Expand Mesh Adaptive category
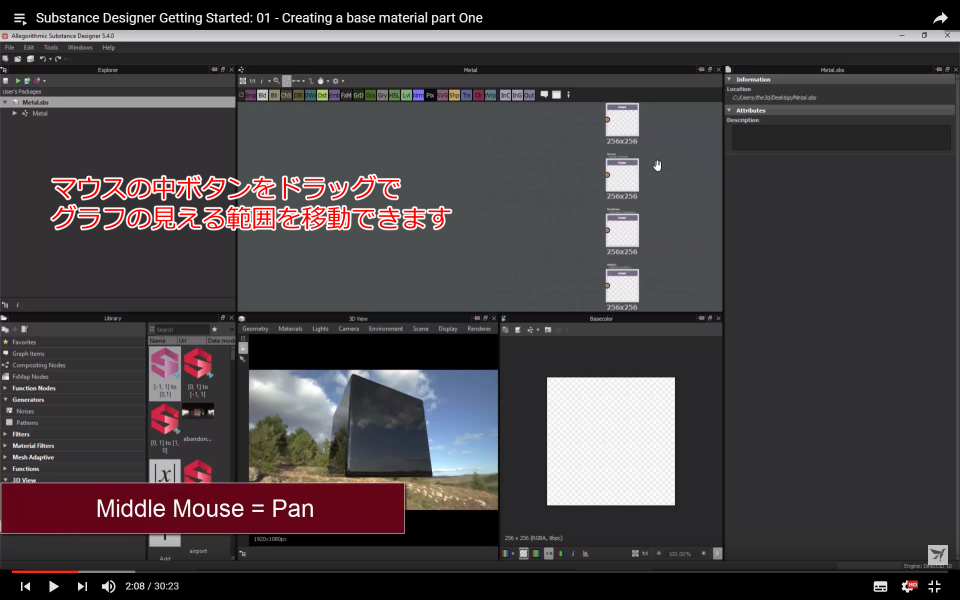 point(6,457)
